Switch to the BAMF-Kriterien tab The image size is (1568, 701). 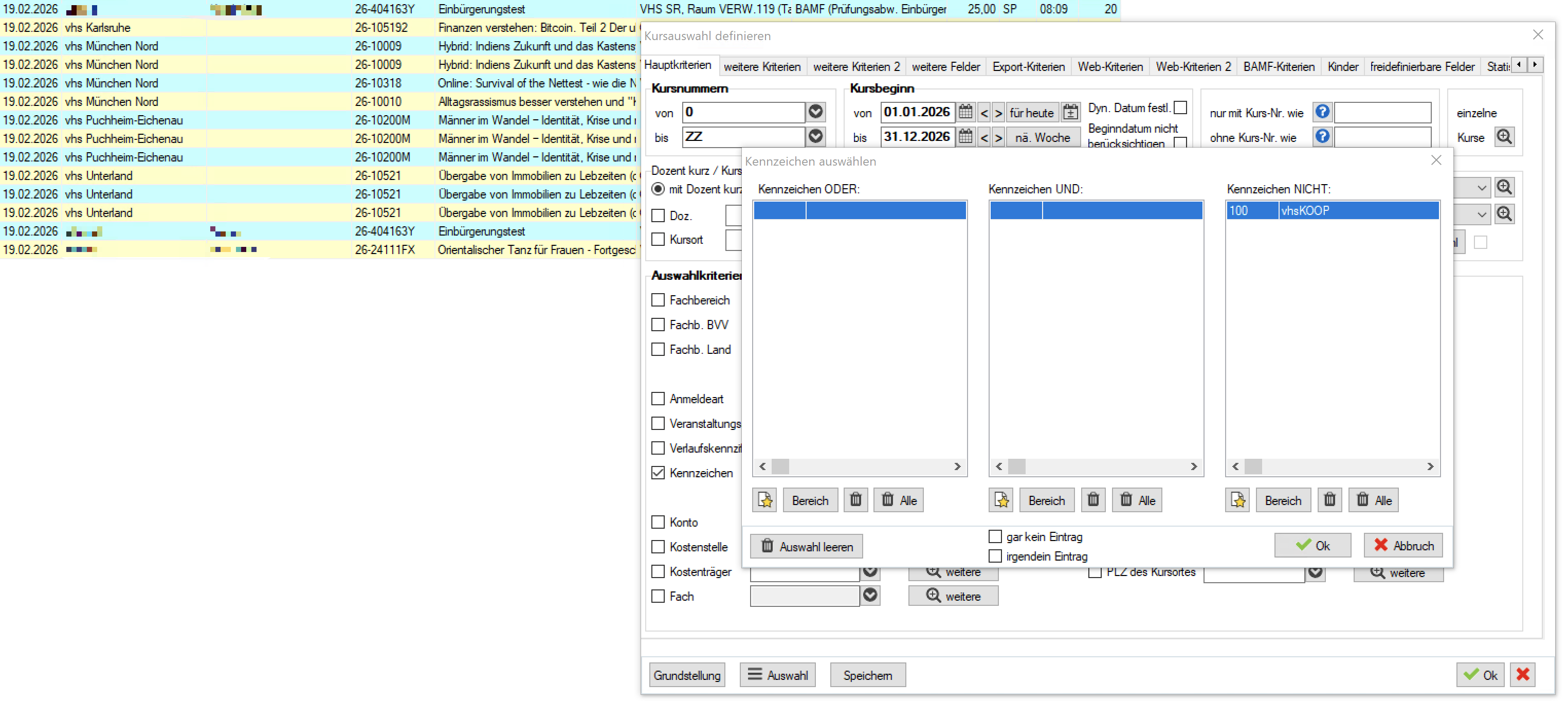point(1278,66)
